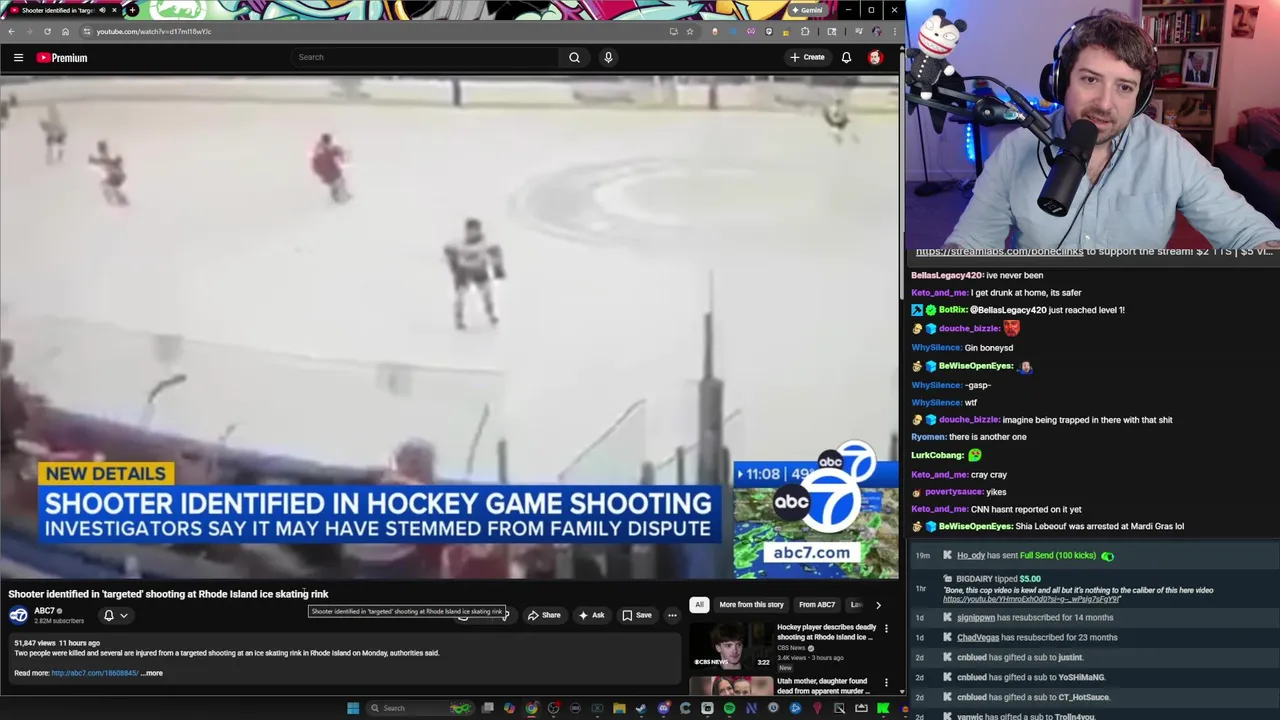
Task: Open the YouTube account avatar menu
Action: [875, 57]
